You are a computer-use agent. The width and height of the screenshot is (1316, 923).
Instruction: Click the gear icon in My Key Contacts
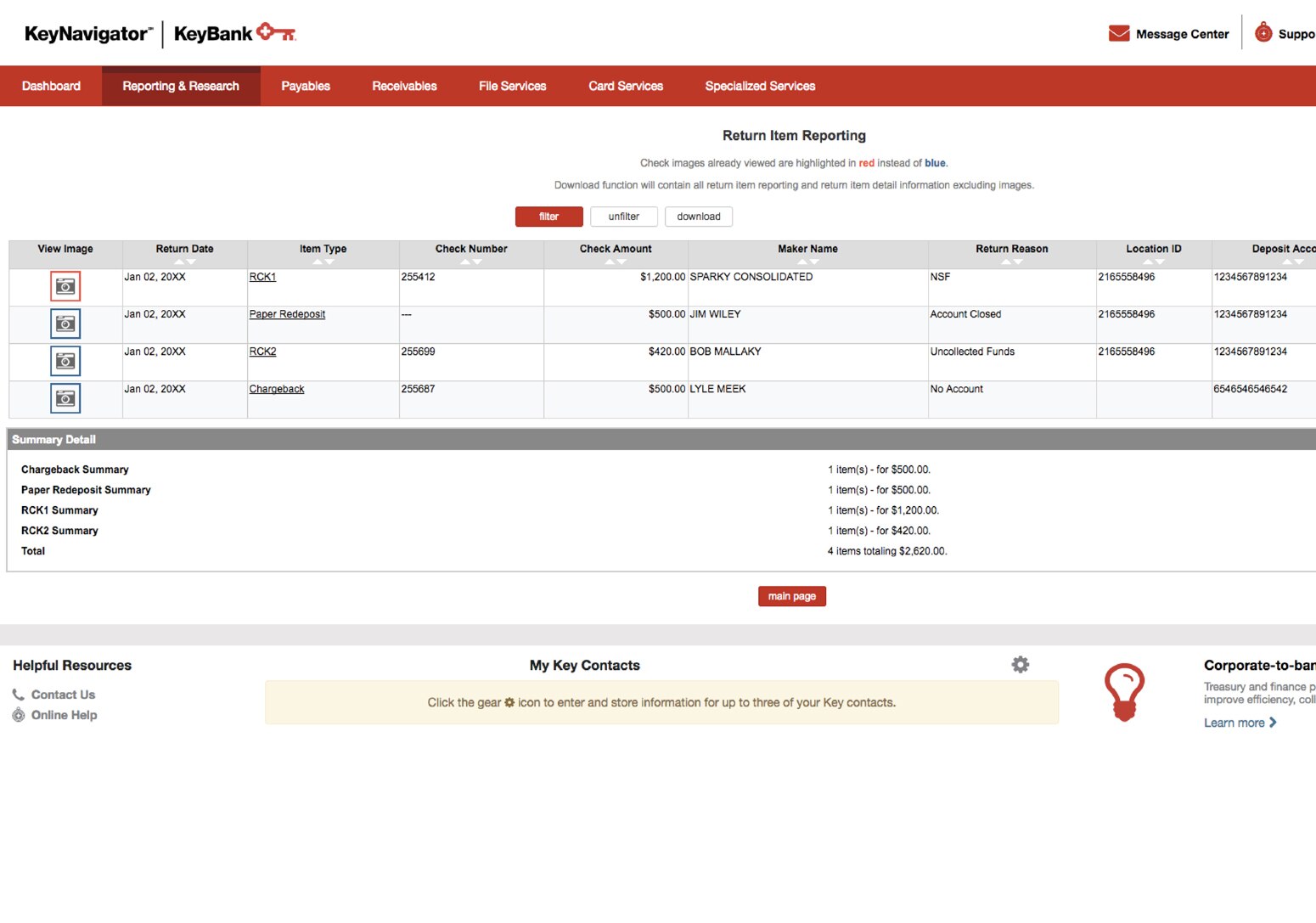coord(1020,665)
